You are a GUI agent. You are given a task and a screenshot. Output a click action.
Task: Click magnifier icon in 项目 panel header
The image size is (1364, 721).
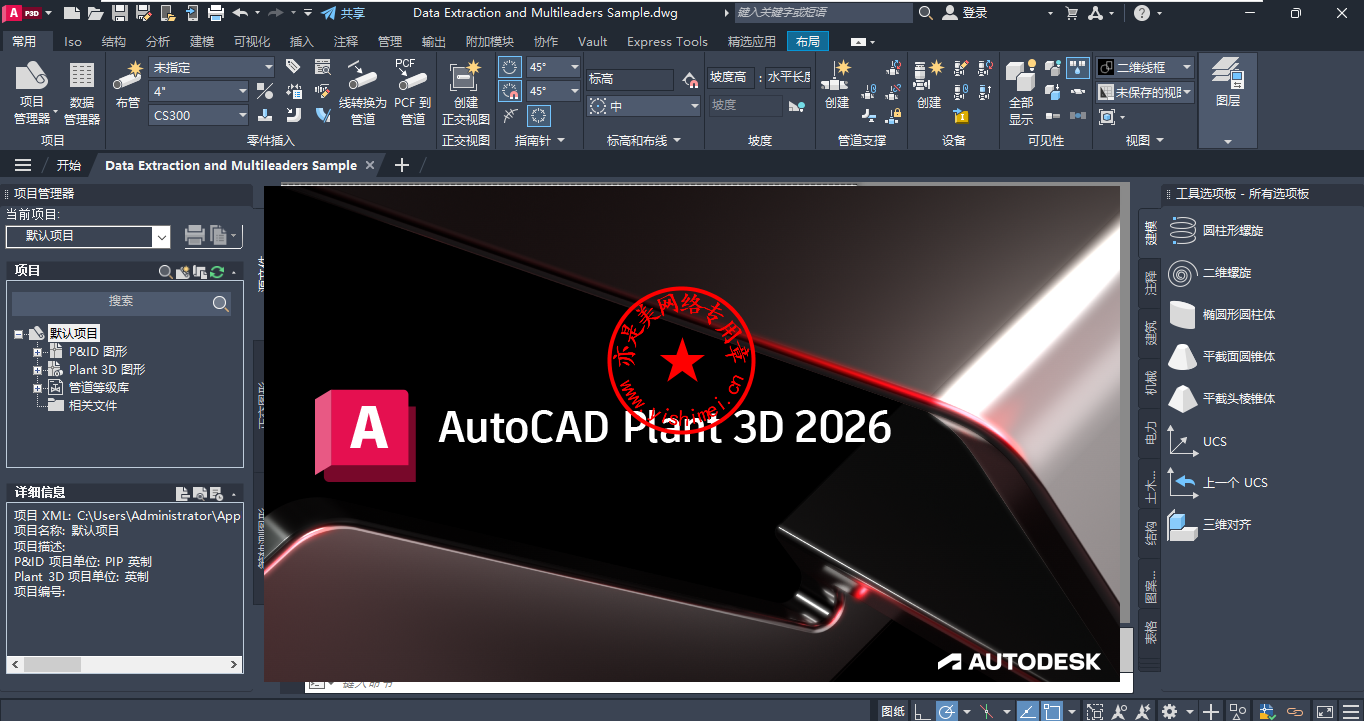(166, 271)
